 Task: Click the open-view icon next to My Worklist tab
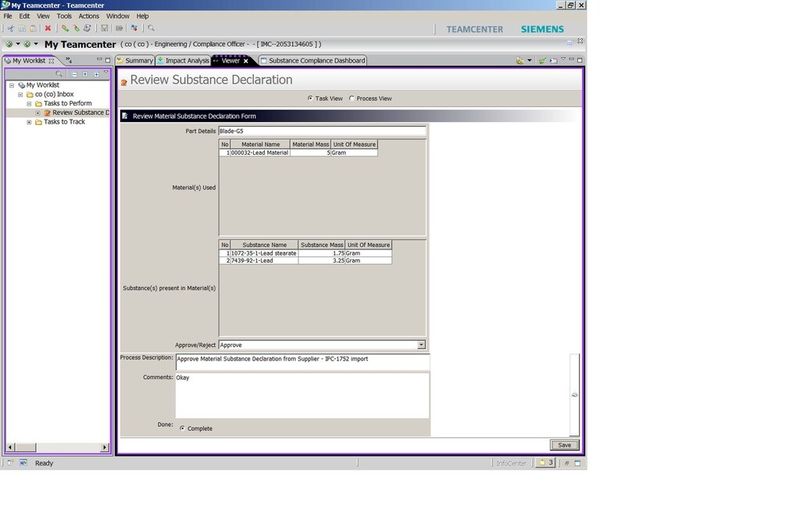click(68, 60)
